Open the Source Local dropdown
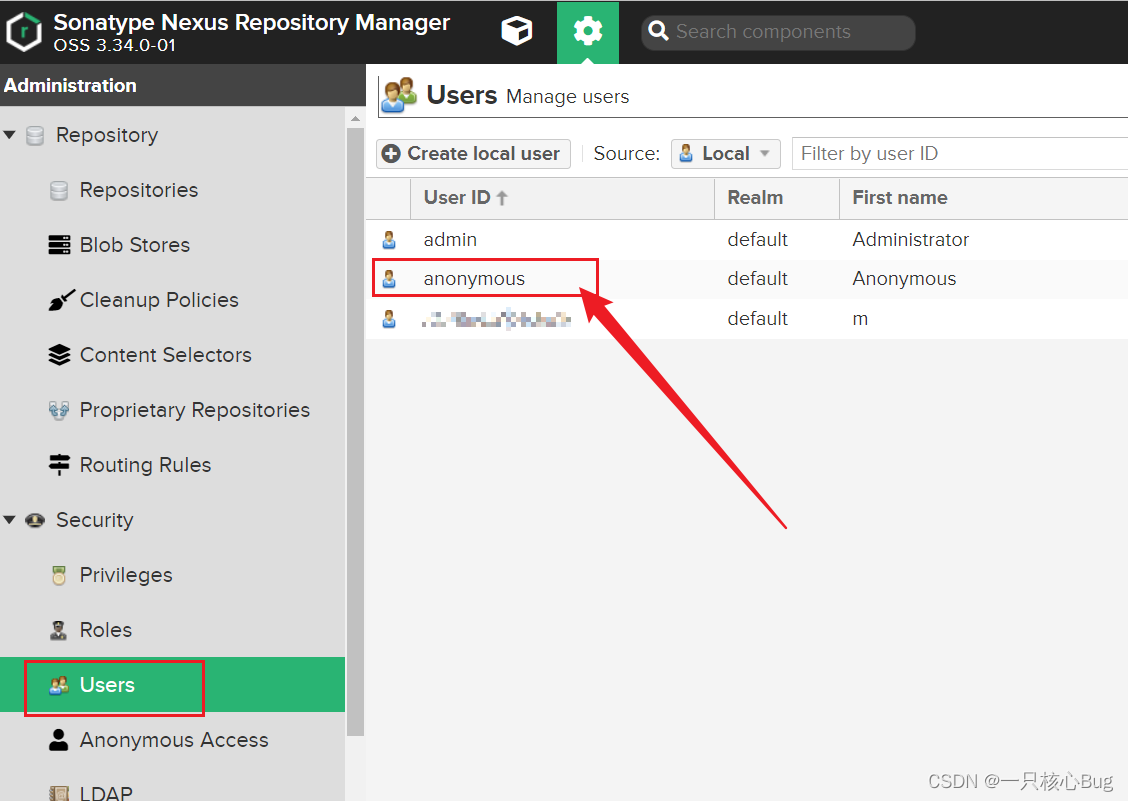1128x801 pixels. [726, 153]
